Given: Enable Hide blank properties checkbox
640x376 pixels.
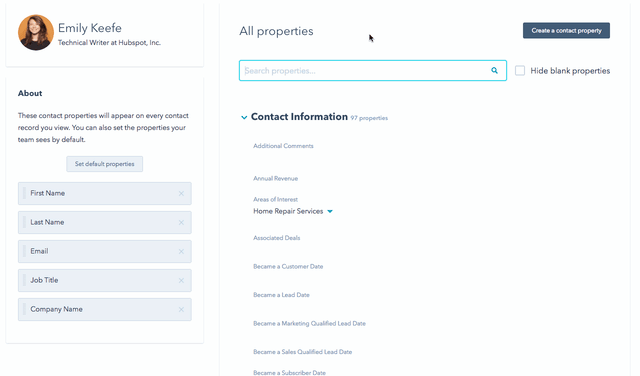Looking at the screenshot, I should [x=520, y=71].
